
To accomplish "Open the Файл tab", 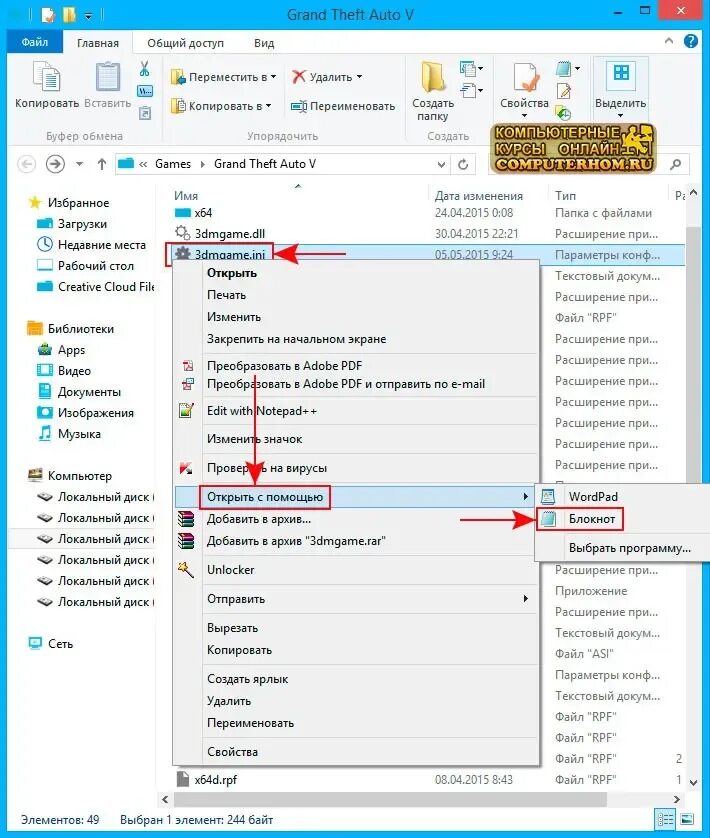I will click(35, 42).
